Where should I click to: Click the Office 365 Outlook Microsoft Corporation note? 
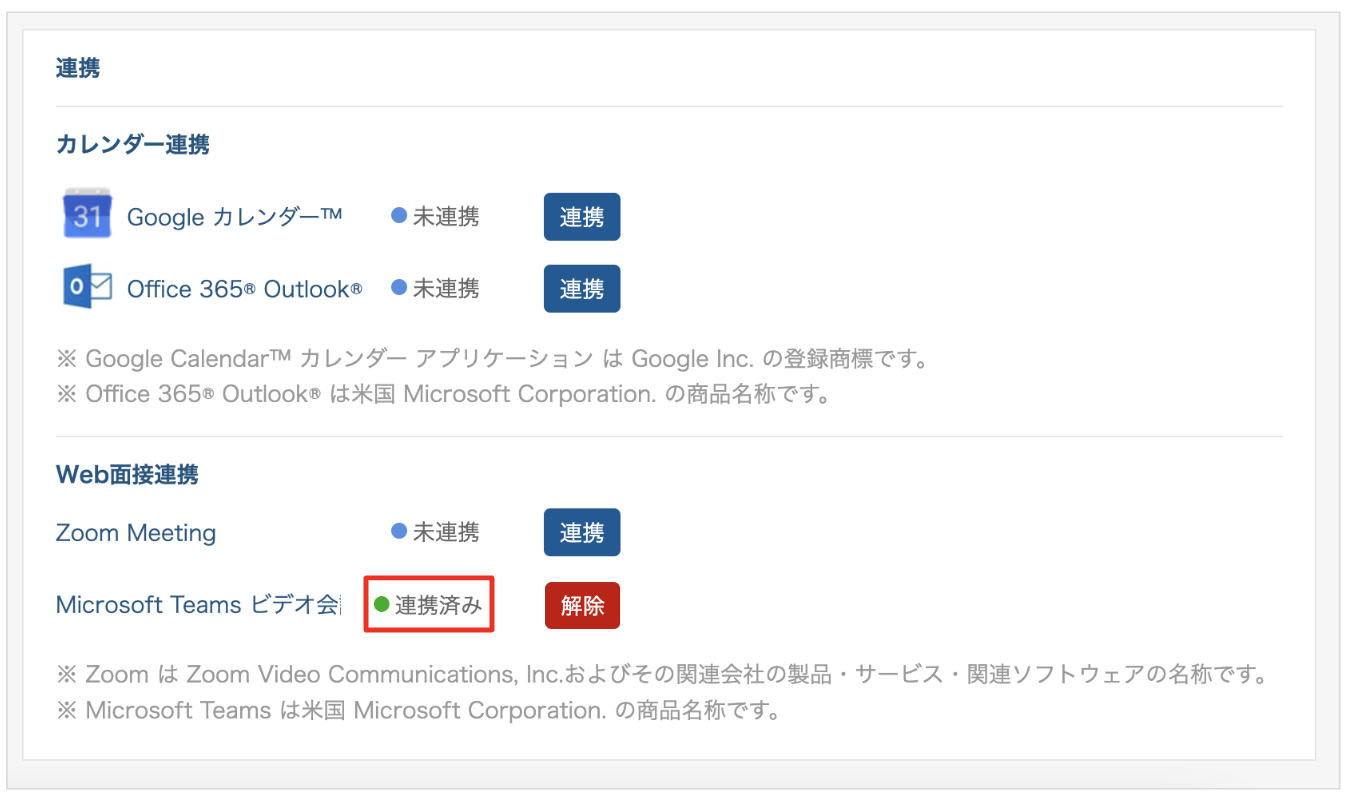[x=444, y=394]
